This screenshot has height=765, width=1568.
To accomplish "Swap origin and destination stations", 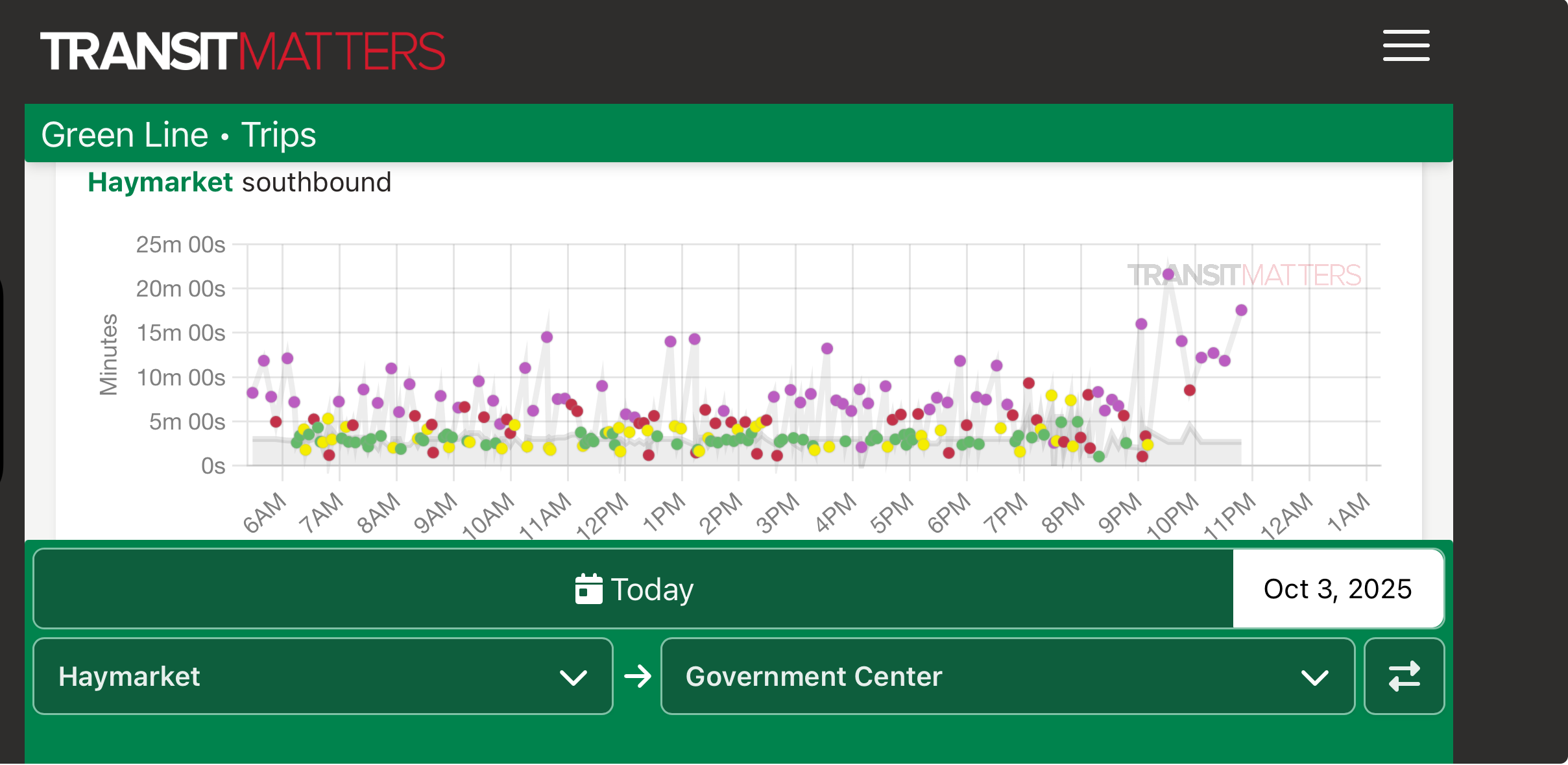I will click(x=1404, y=676).
